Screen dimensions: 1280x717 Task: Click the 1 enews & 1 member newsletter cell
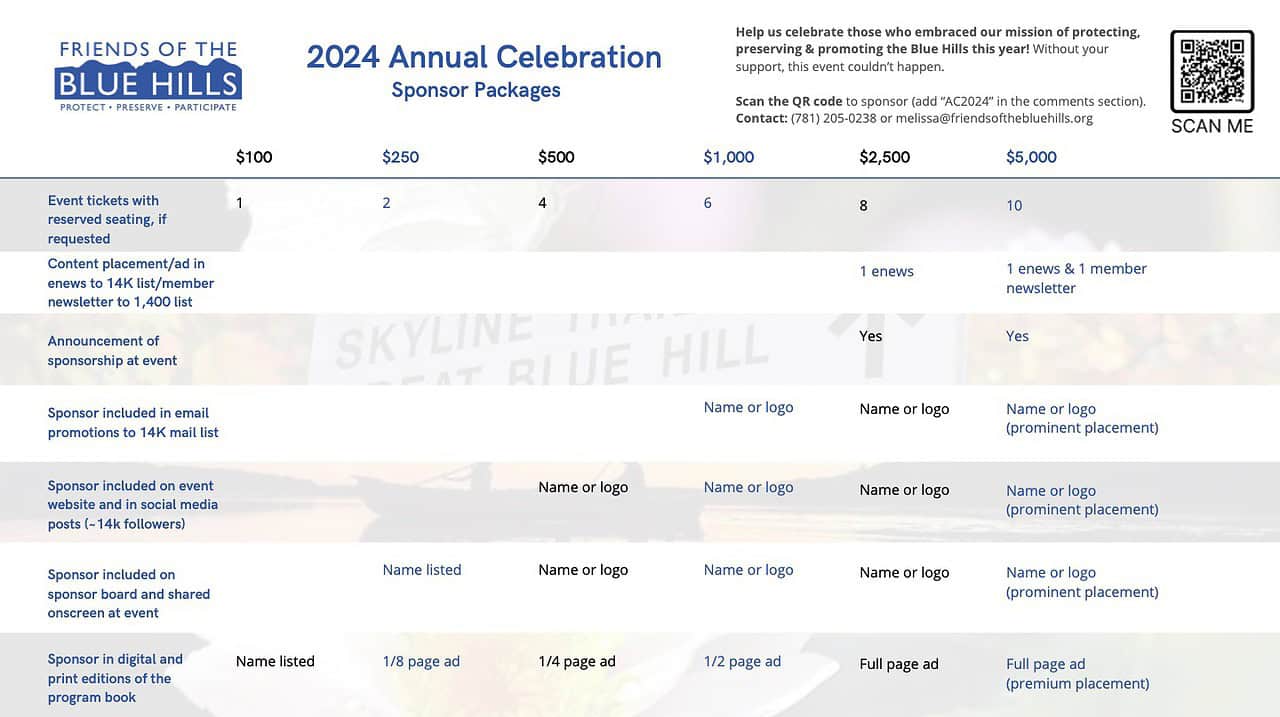pos(1076,278)
